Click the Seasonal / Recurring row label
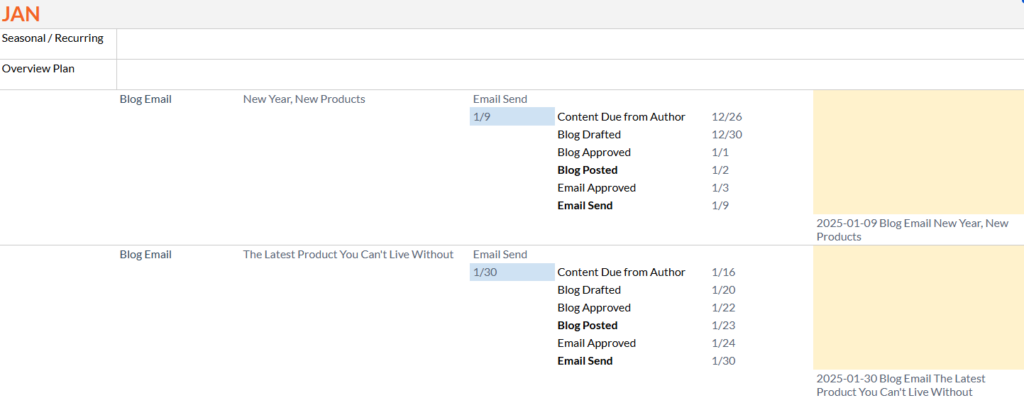 tap(52, 38)
